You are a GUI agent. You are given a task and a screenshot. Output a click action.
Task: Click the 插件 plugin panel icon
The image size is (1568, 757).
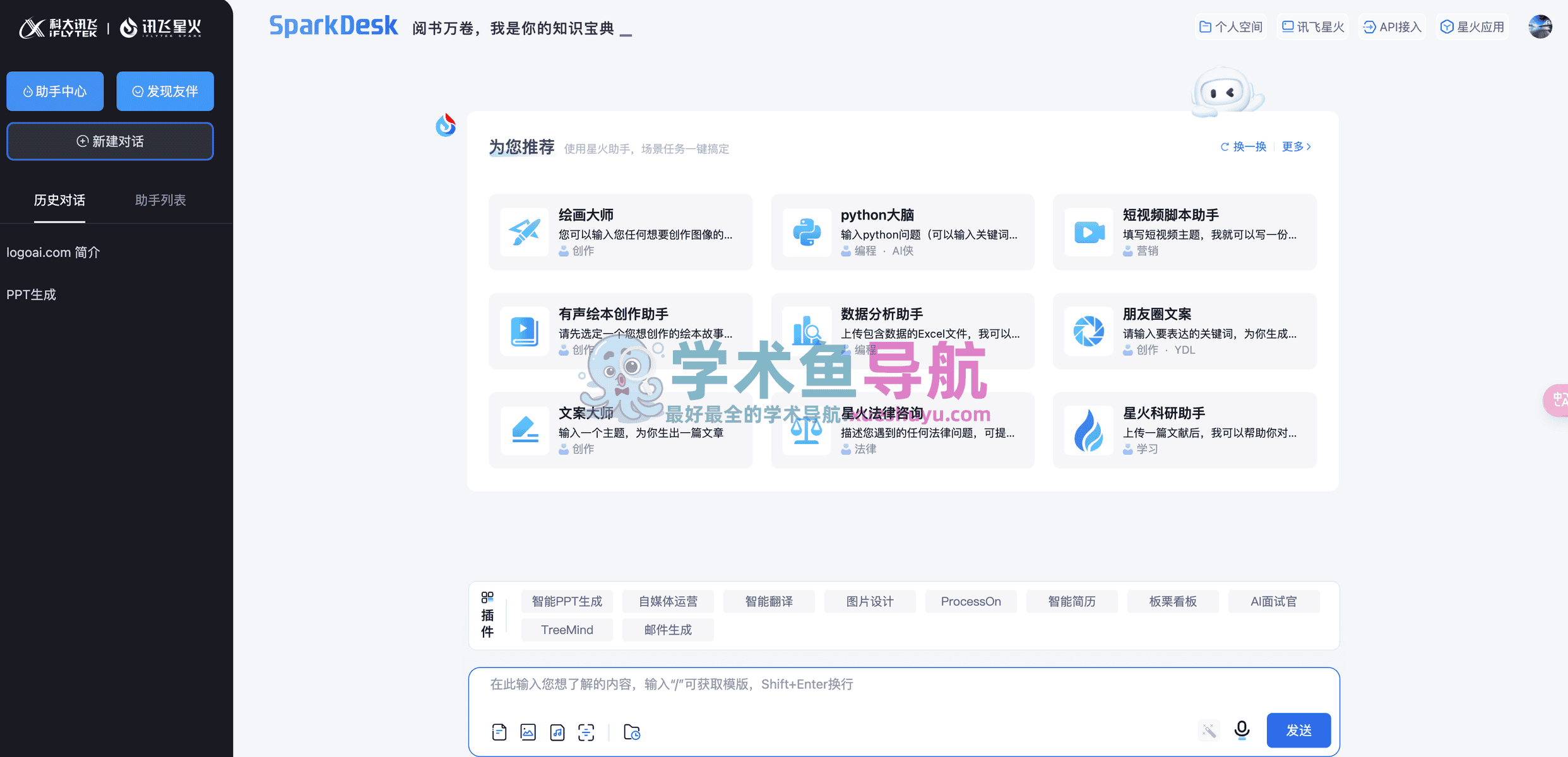(x=487, y=597)
